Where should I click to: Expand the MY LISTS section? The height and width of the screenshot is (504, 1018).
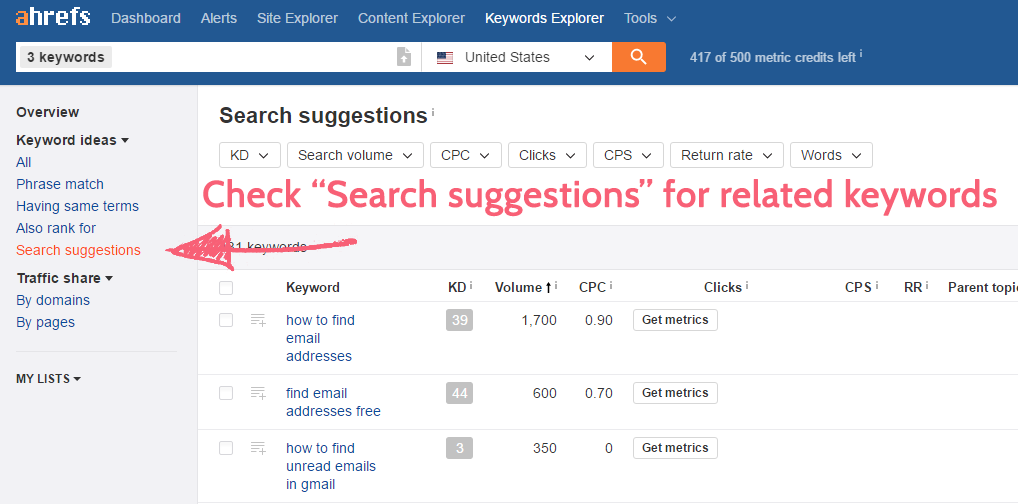click(x=49, y=379)
